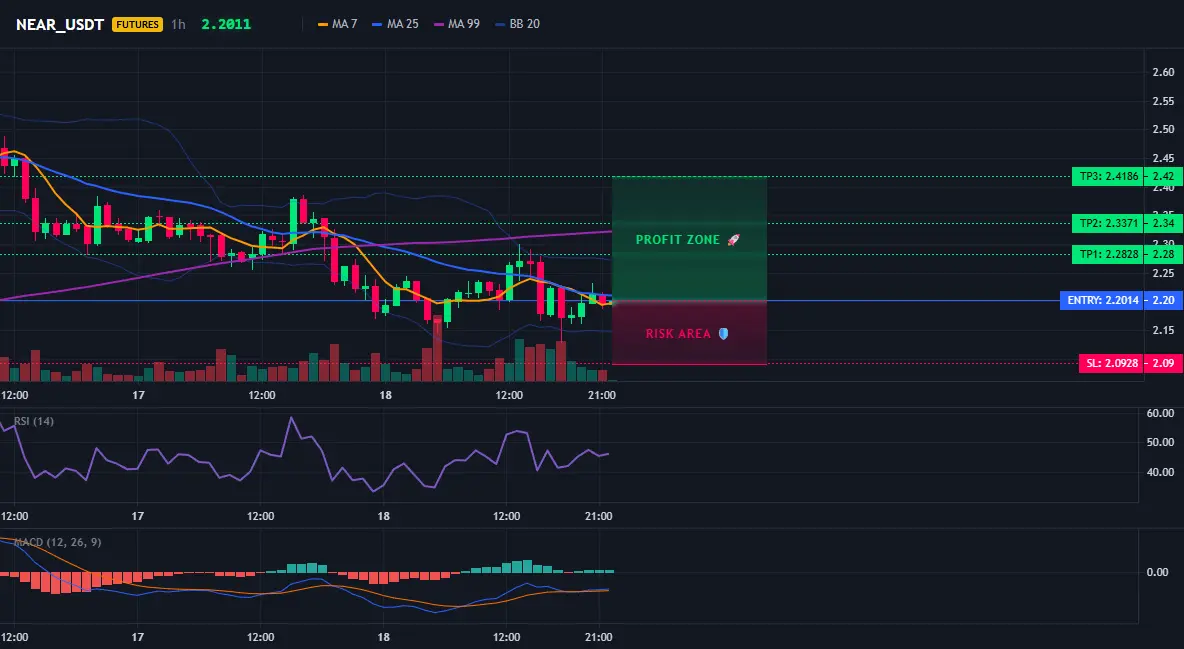Screen dimensions: 1184x649
Task: Click the ENTRY: 2.2014 price label
Action: pyautogui.click(x=1102, y=301)
